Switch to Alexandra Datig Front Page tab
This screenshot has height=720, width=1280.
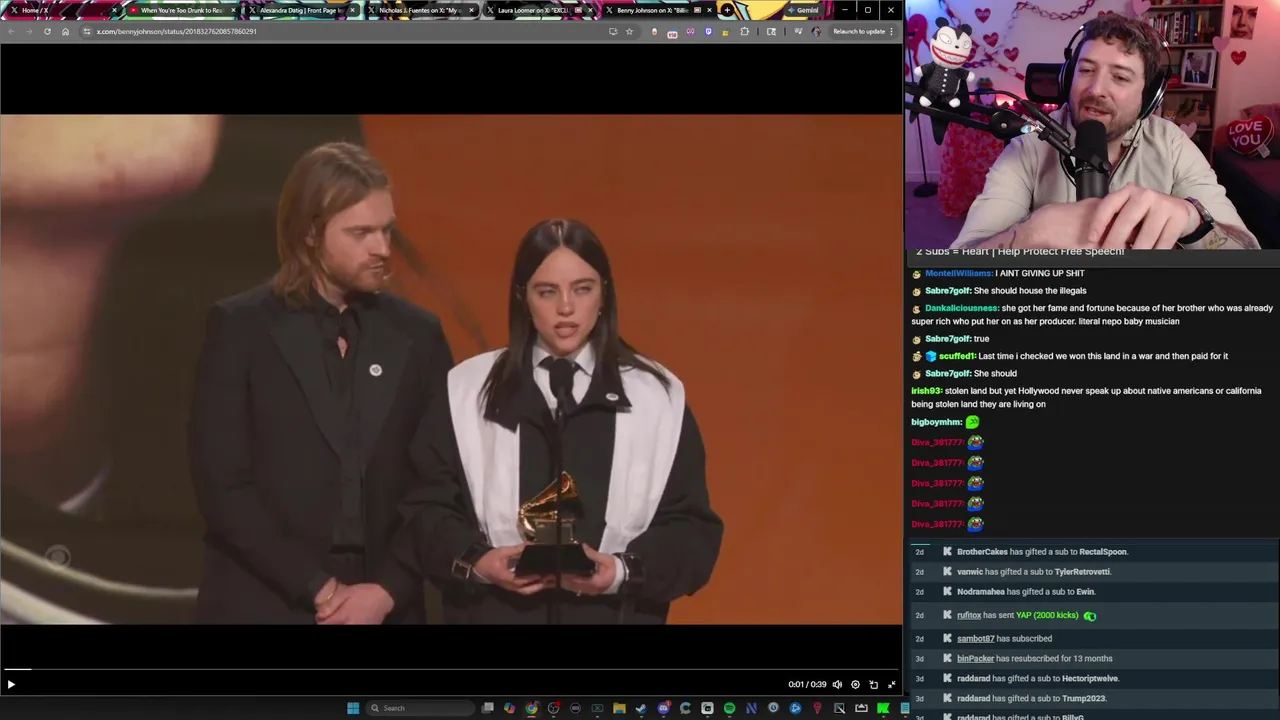pos(300,10)
